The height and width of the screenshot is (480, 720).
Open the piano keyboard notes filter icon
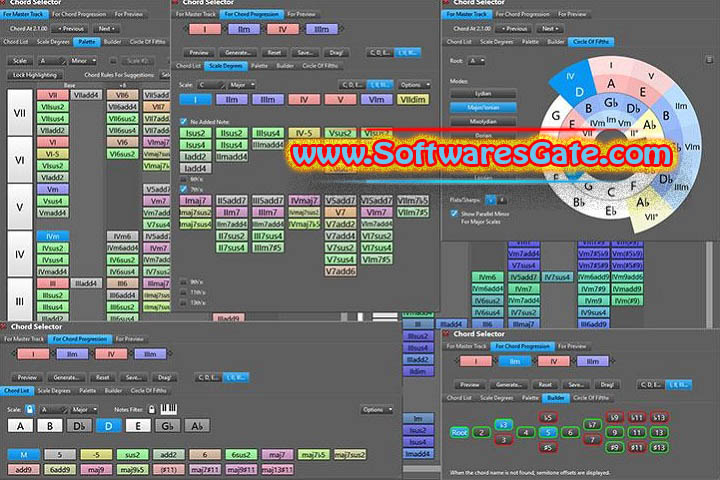point(169,409)
